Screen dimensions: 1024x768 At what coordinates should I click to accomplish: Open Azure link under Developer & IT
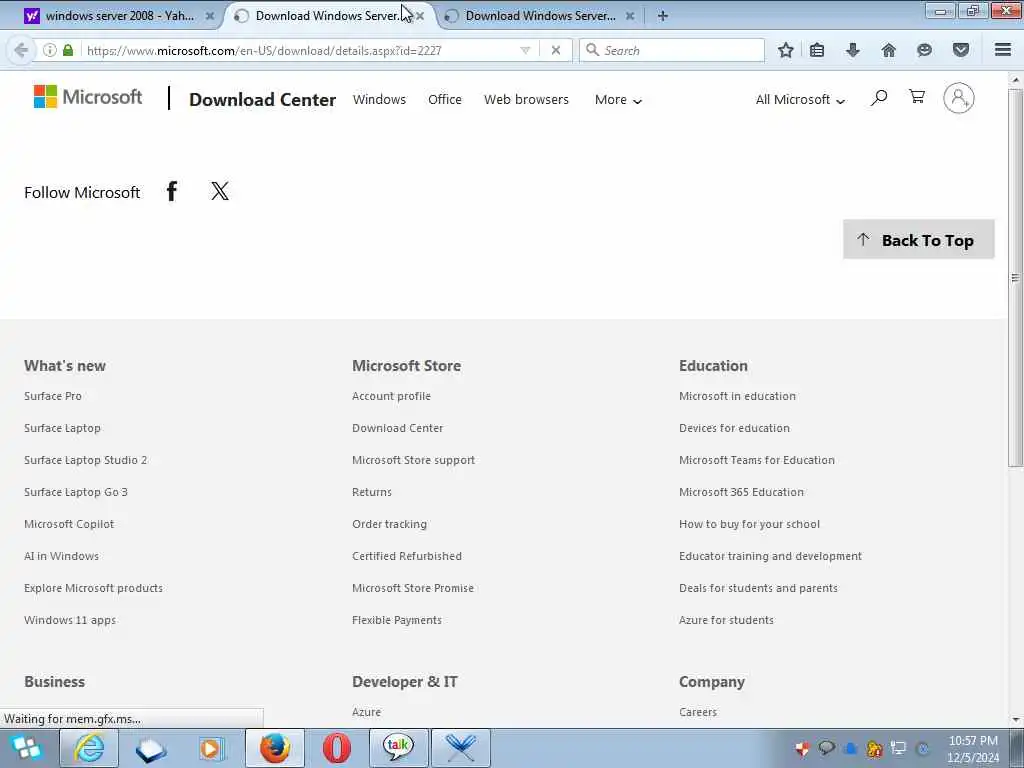coord(366,712)
